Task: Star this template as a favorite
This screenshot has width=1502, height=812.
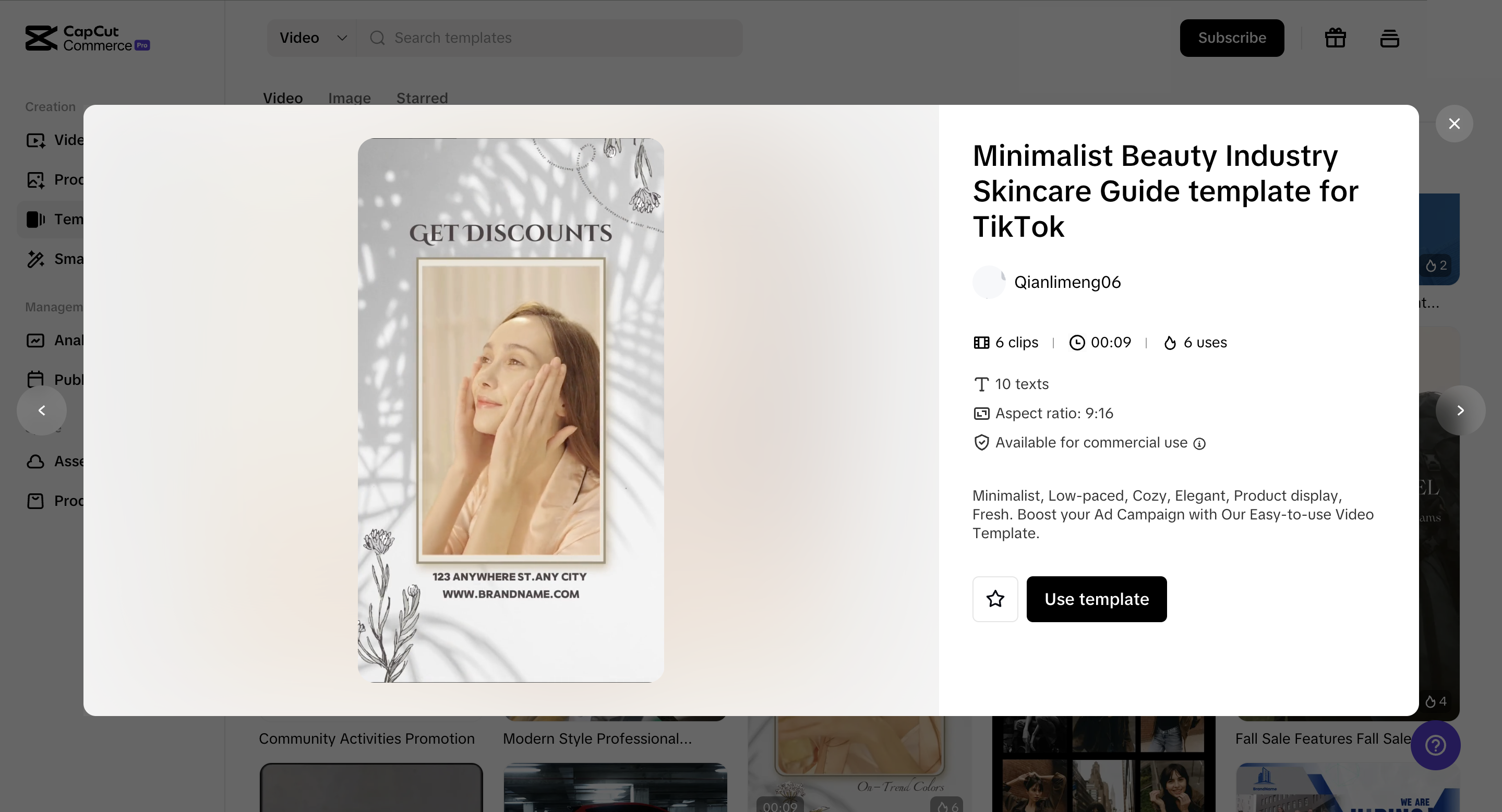Action: pos(995,599)
